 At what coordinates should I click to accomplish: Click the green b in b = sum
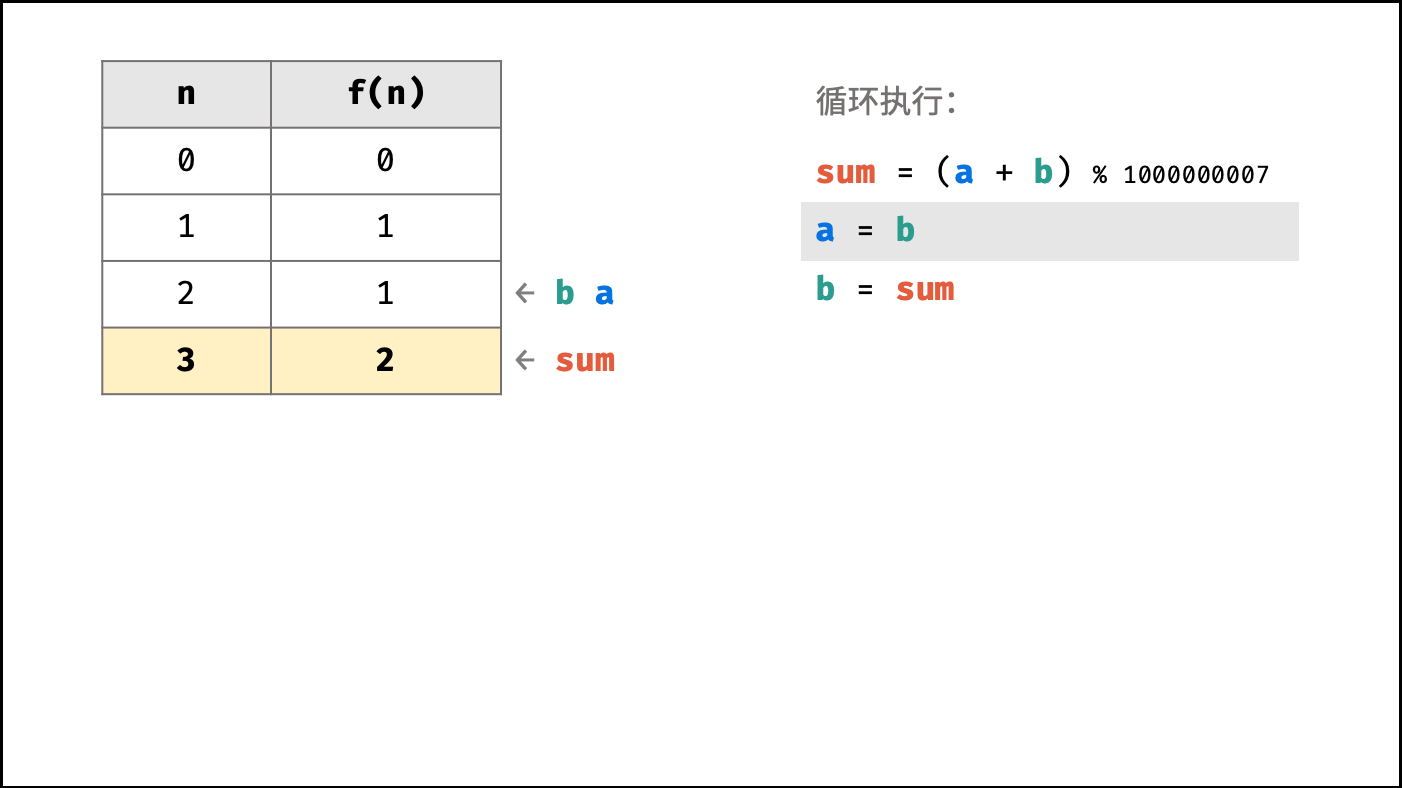point(825,289)
